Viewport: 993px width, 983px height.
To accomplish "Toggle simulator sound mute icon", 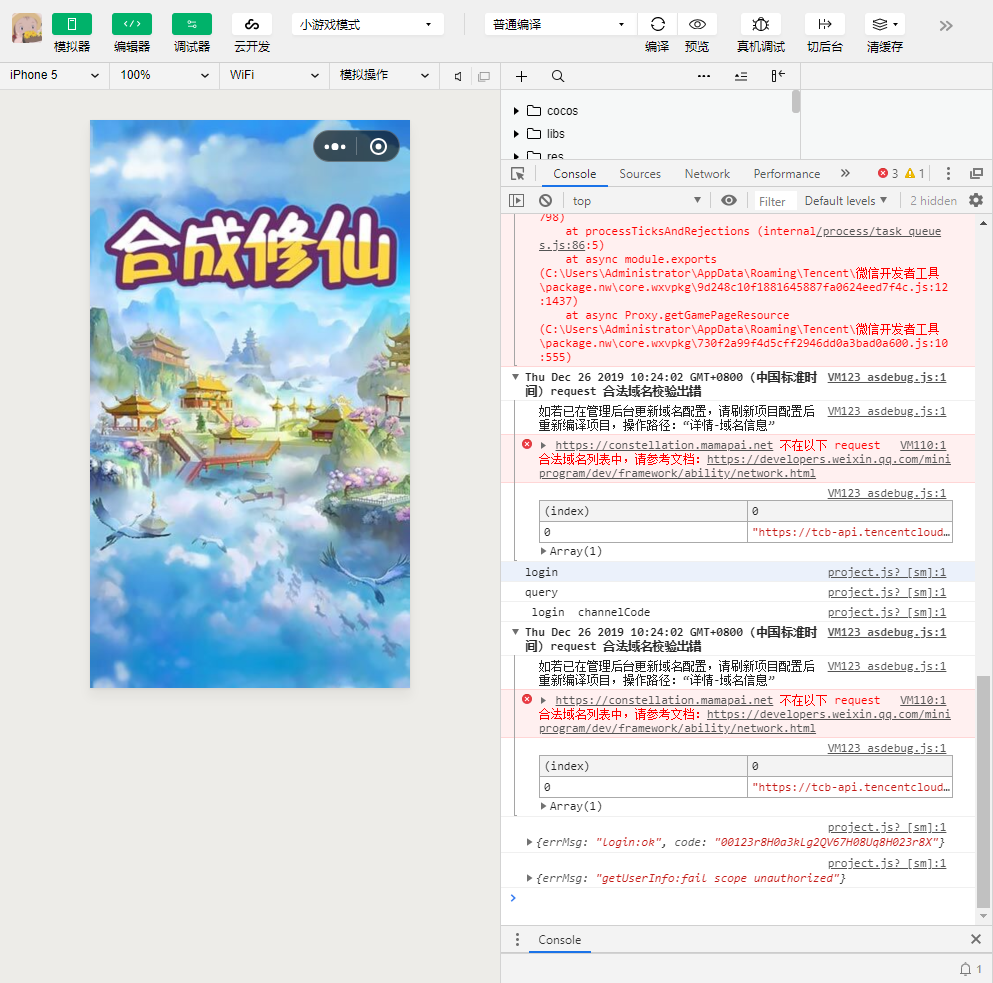I will click(x=458, y=77).
